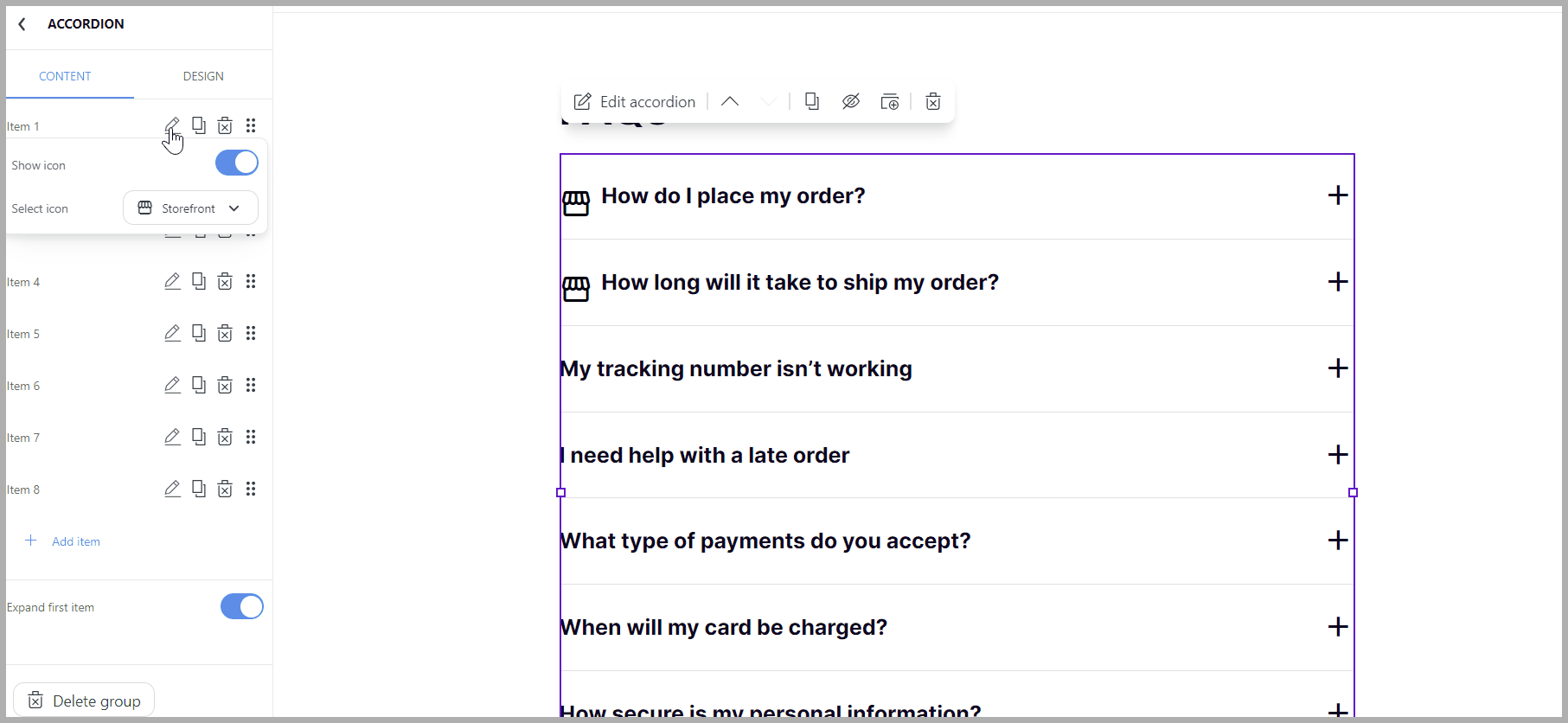The image size is (1568, 723).
Task: Delete Item 5
Action: pos(225,333)
